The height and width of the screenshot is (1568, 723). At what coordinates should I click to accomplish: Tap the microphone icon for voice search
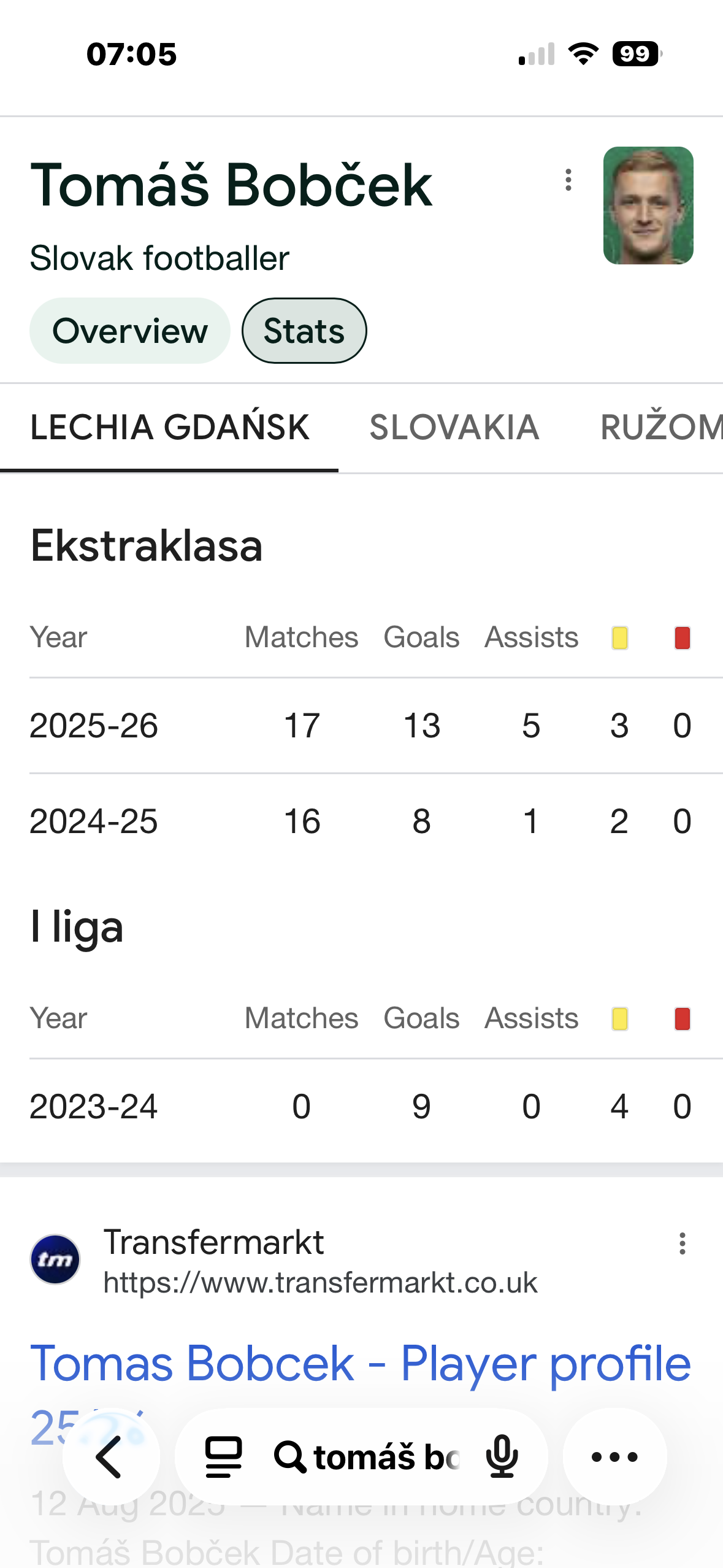[x=502, y=1457]
